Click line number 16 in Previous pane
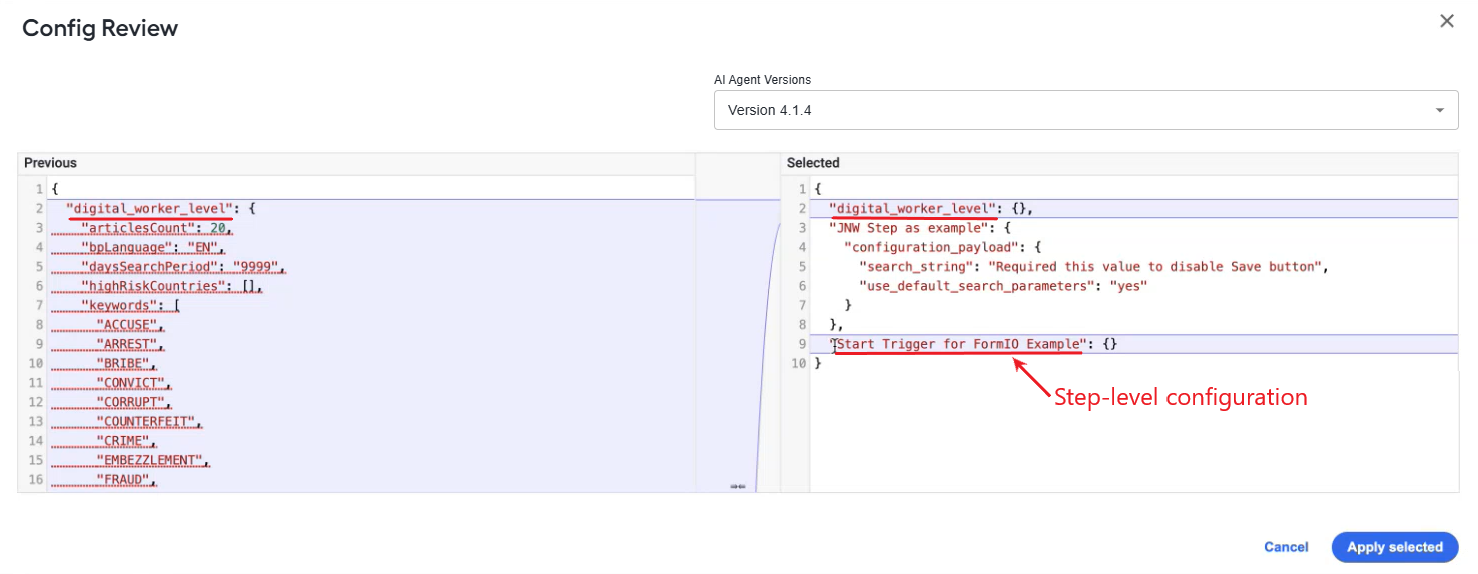Image resolution: width=1478 pixels, height=574 pixels. pyautogui.click(x=36, y=479)
